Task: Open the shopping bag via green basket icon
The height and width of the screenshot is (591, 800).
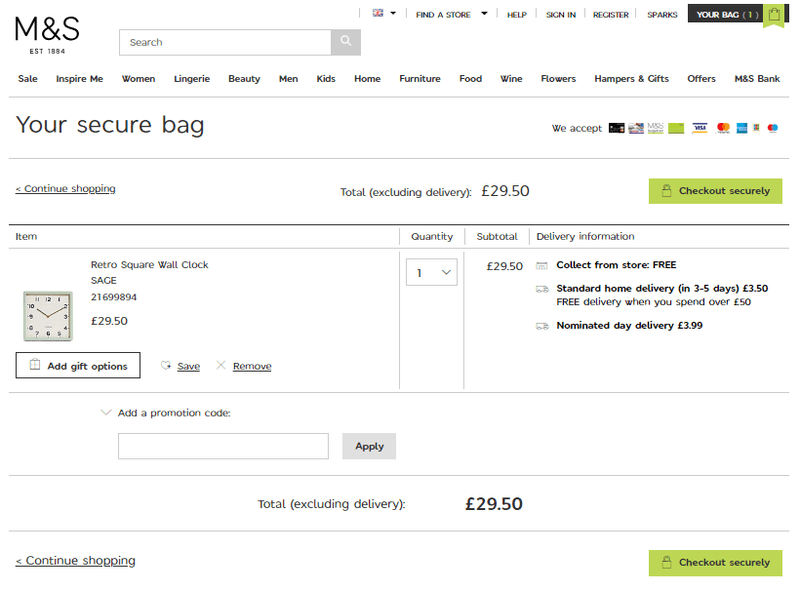Action: (x=774, y=15)
